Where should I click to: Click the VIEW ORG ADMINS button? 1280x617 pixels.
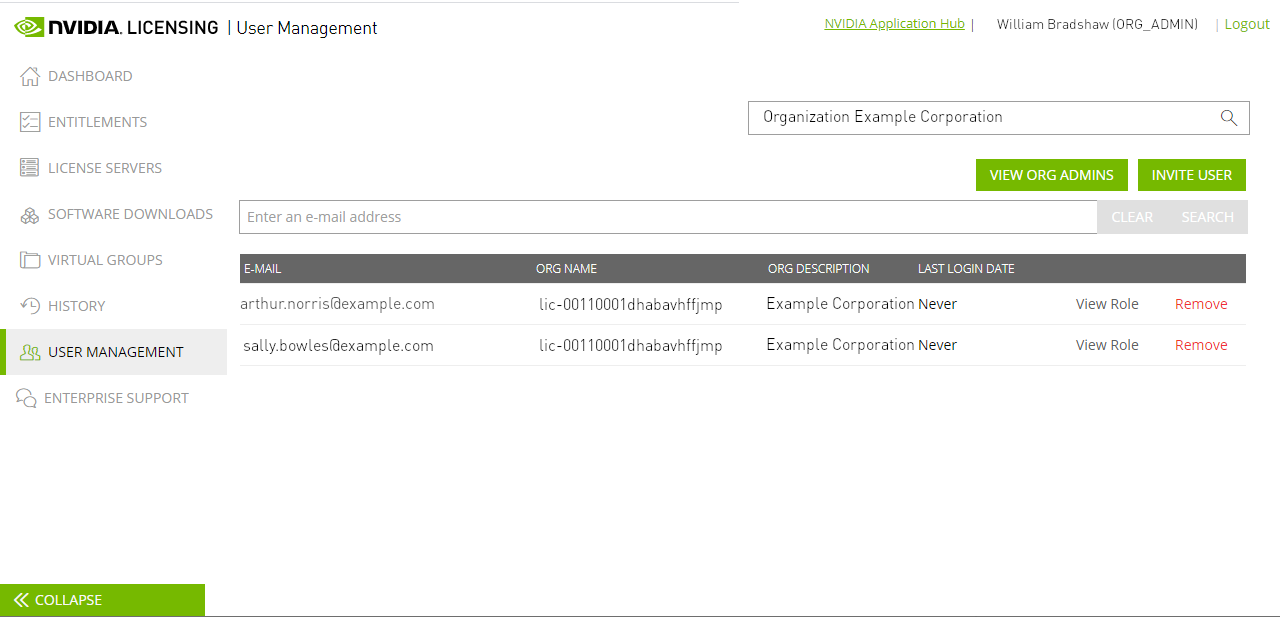(1051, 174)
